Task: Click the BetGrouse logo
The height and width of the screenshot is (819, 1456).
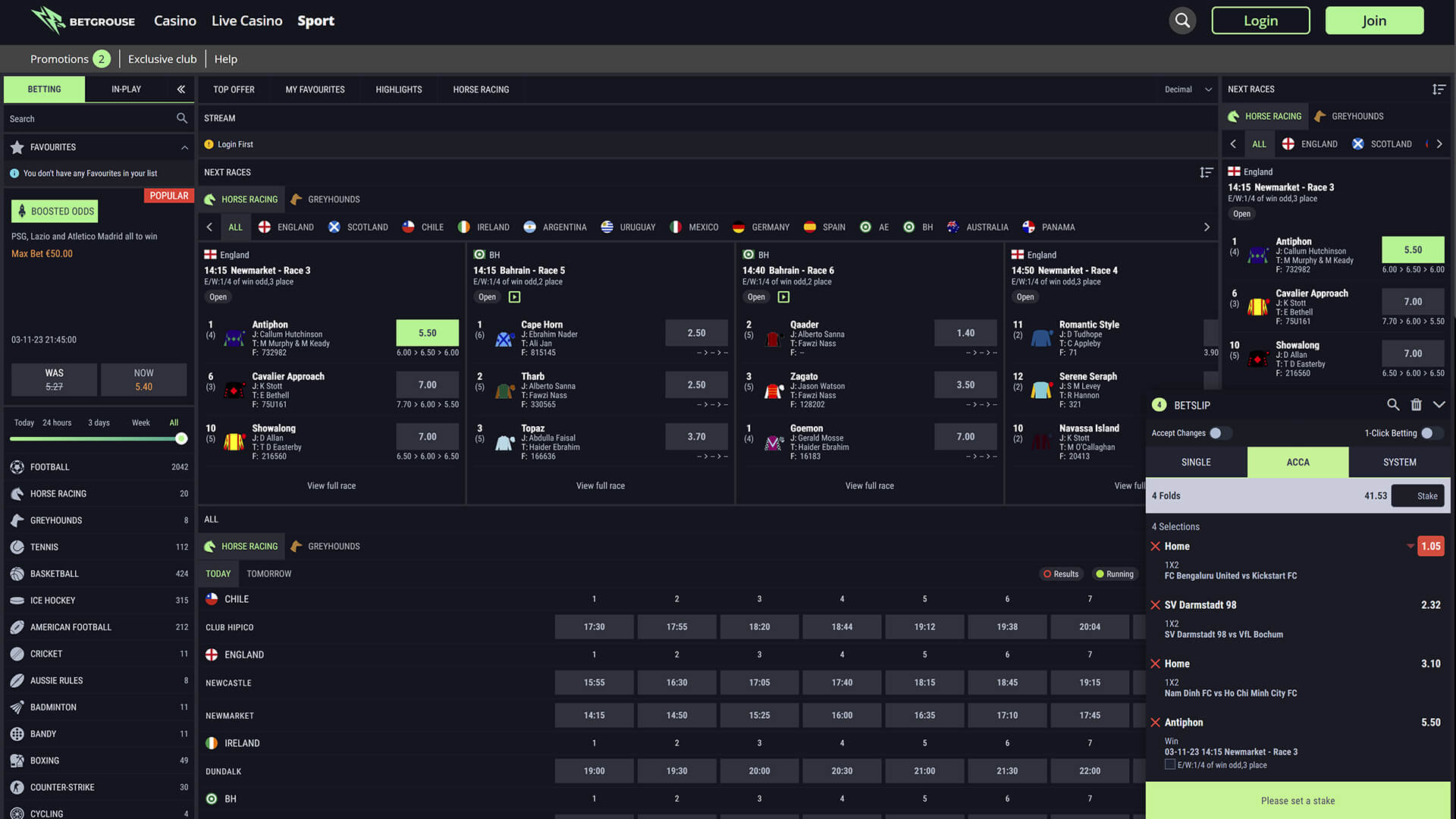Action: [x=83, y=20]
